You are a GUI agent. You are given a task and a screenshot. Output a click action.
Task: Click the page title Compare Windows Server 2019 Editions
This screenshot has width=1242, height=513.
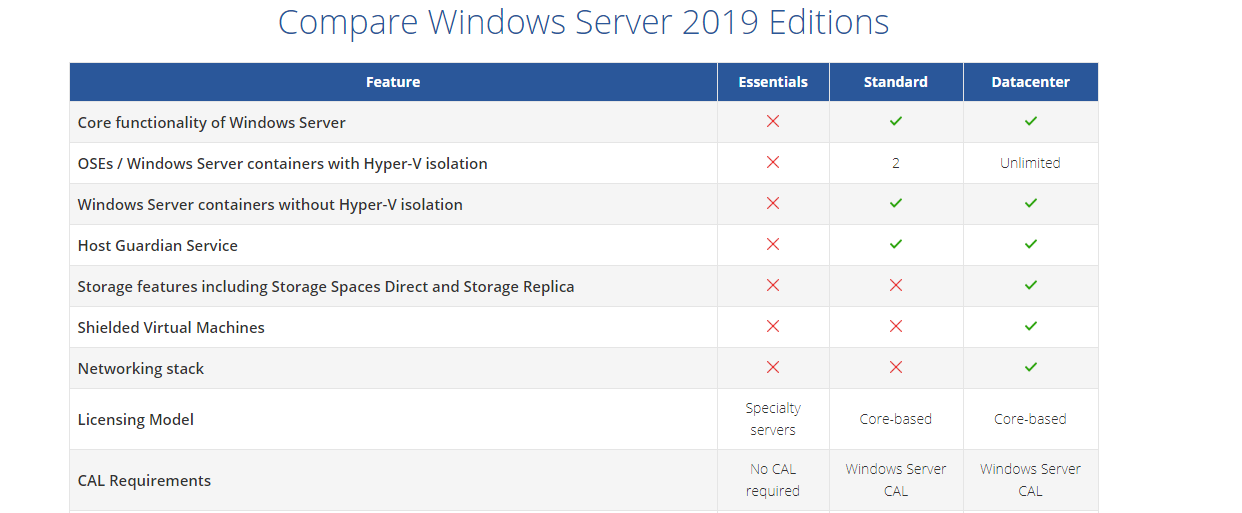pyautogui.click(x=583, y=22)
